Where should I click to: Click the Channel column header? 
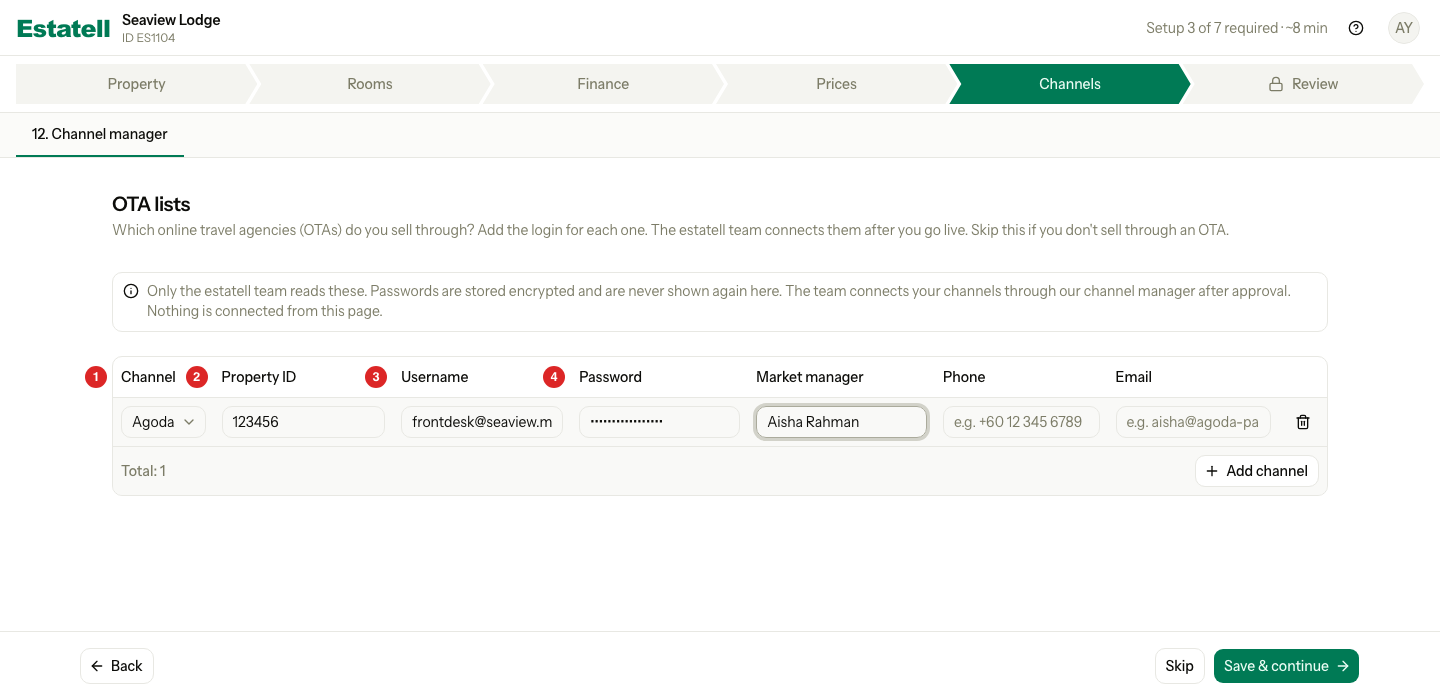(148, 377)
